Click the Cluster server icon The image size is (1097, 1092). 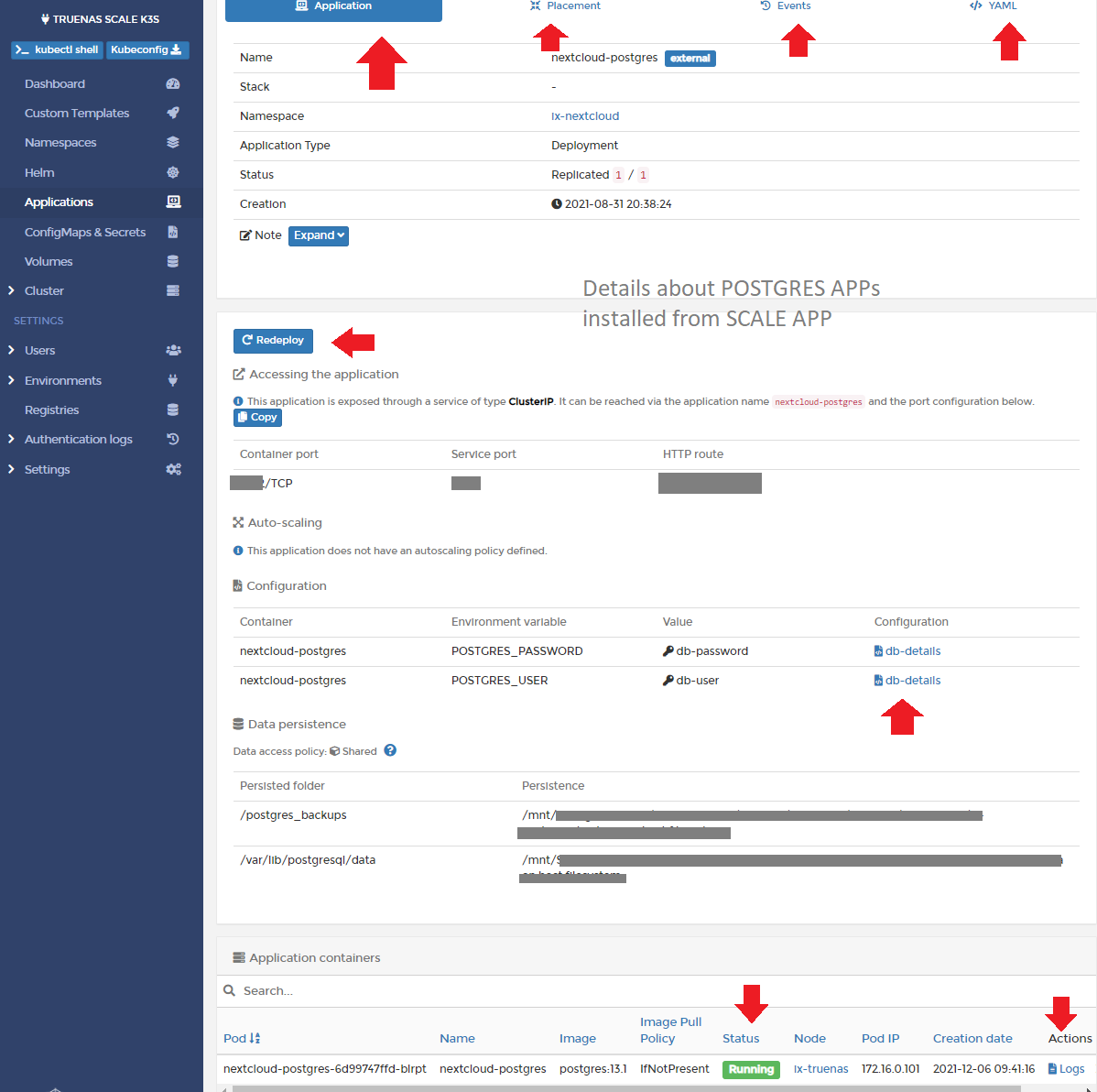coord(173,290)
